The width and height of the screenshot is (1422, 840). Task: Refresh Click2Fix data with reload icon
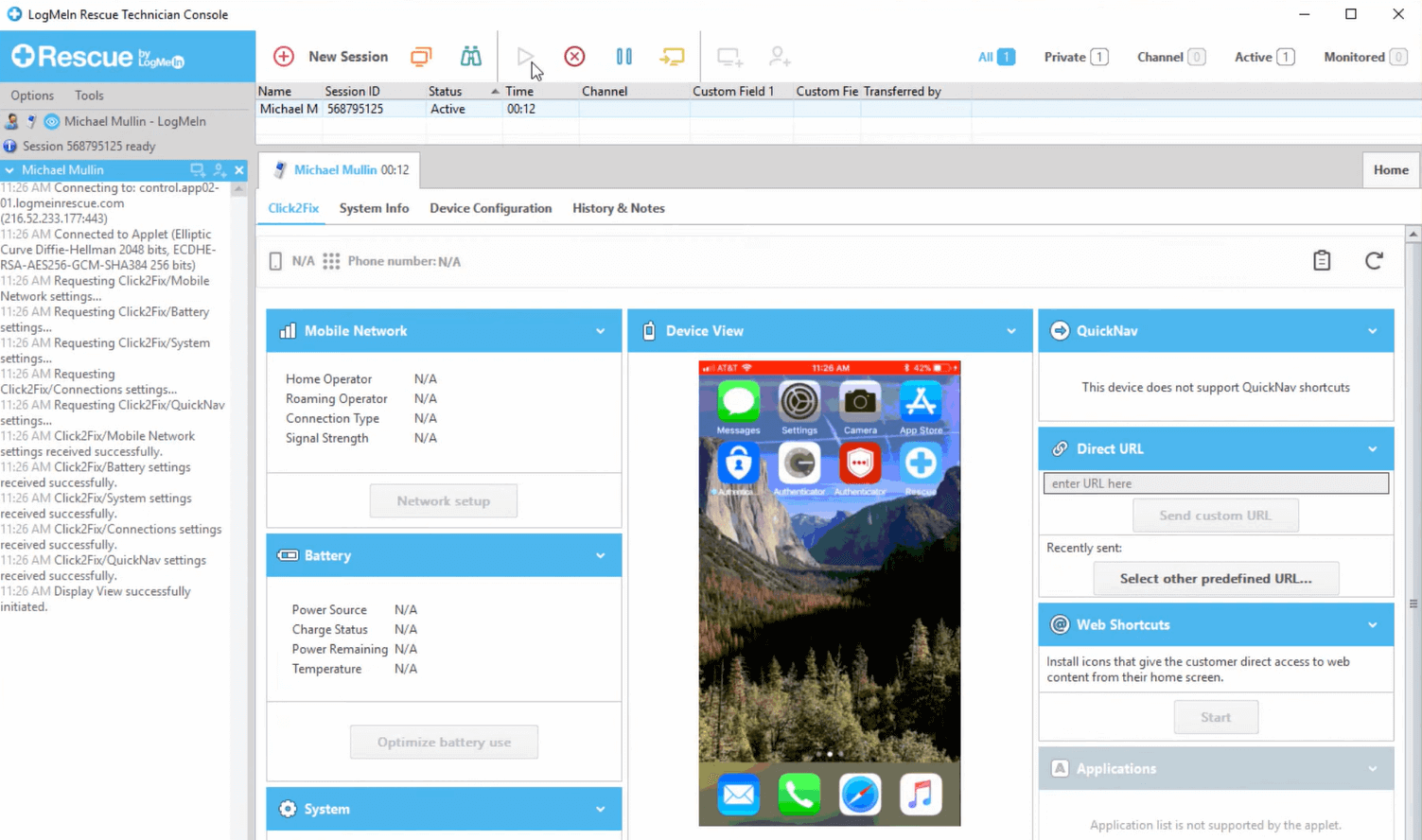(1374, 261)
